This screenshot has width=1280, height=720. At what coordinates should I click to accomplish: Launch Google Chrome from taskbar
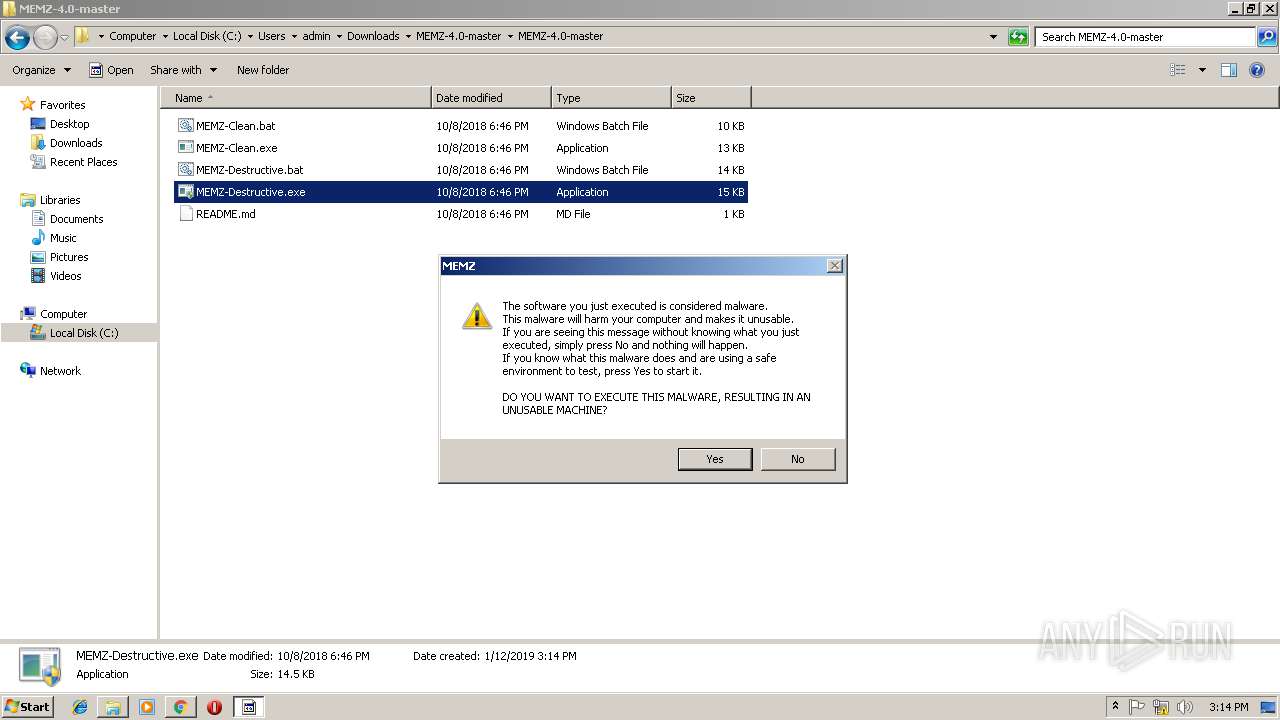[x=180, y=707]
